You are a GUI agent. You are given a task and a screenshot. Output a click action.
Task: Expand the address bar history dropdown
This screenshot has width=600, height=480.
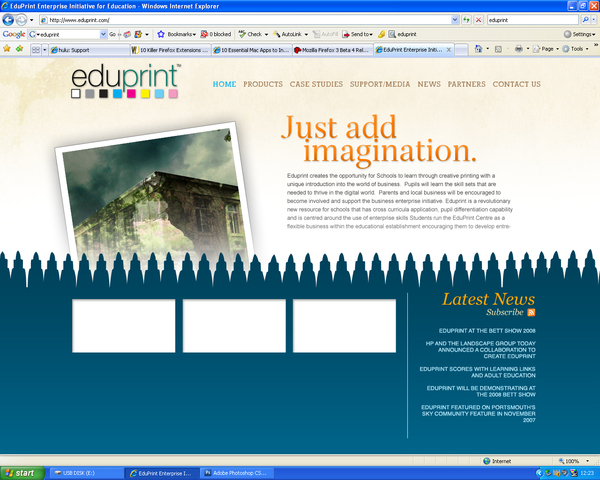point(455,20)
